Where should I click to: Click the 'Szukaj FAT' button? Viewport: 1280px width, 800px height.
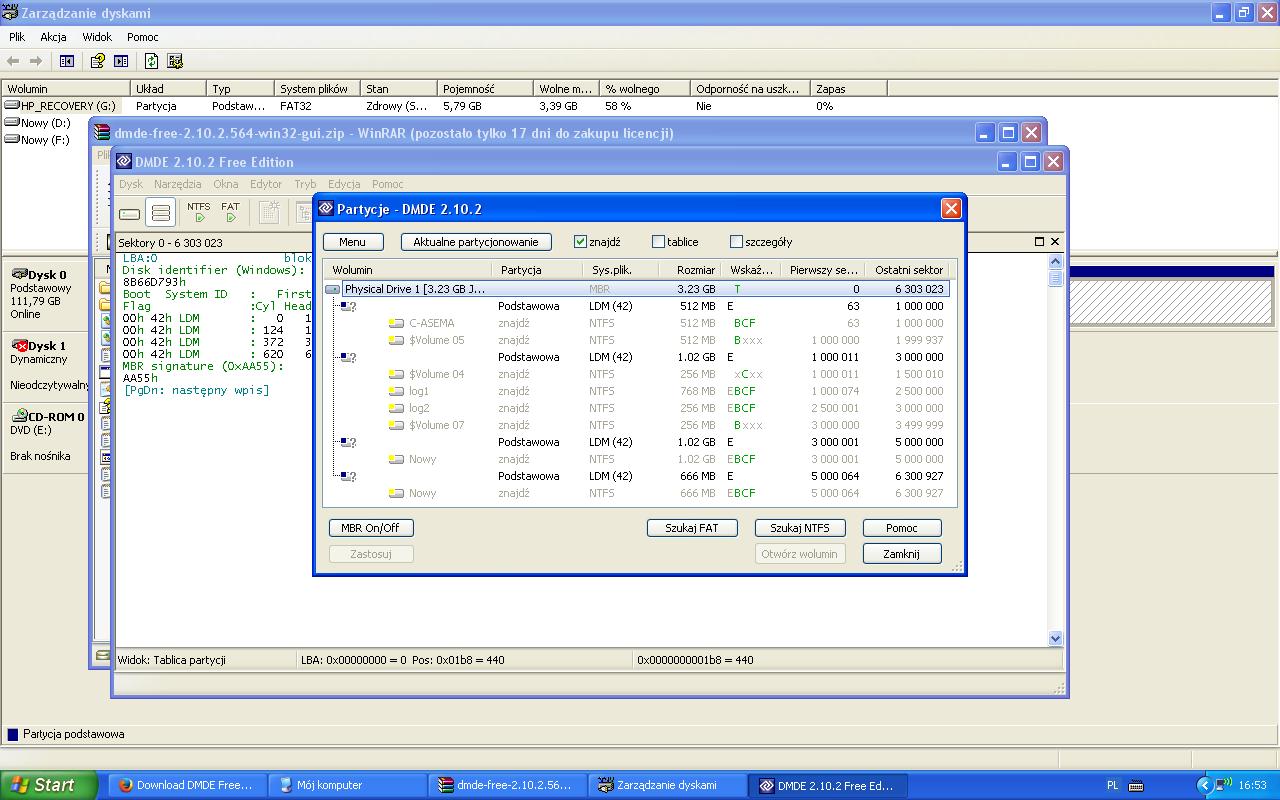tap(692, 528)
